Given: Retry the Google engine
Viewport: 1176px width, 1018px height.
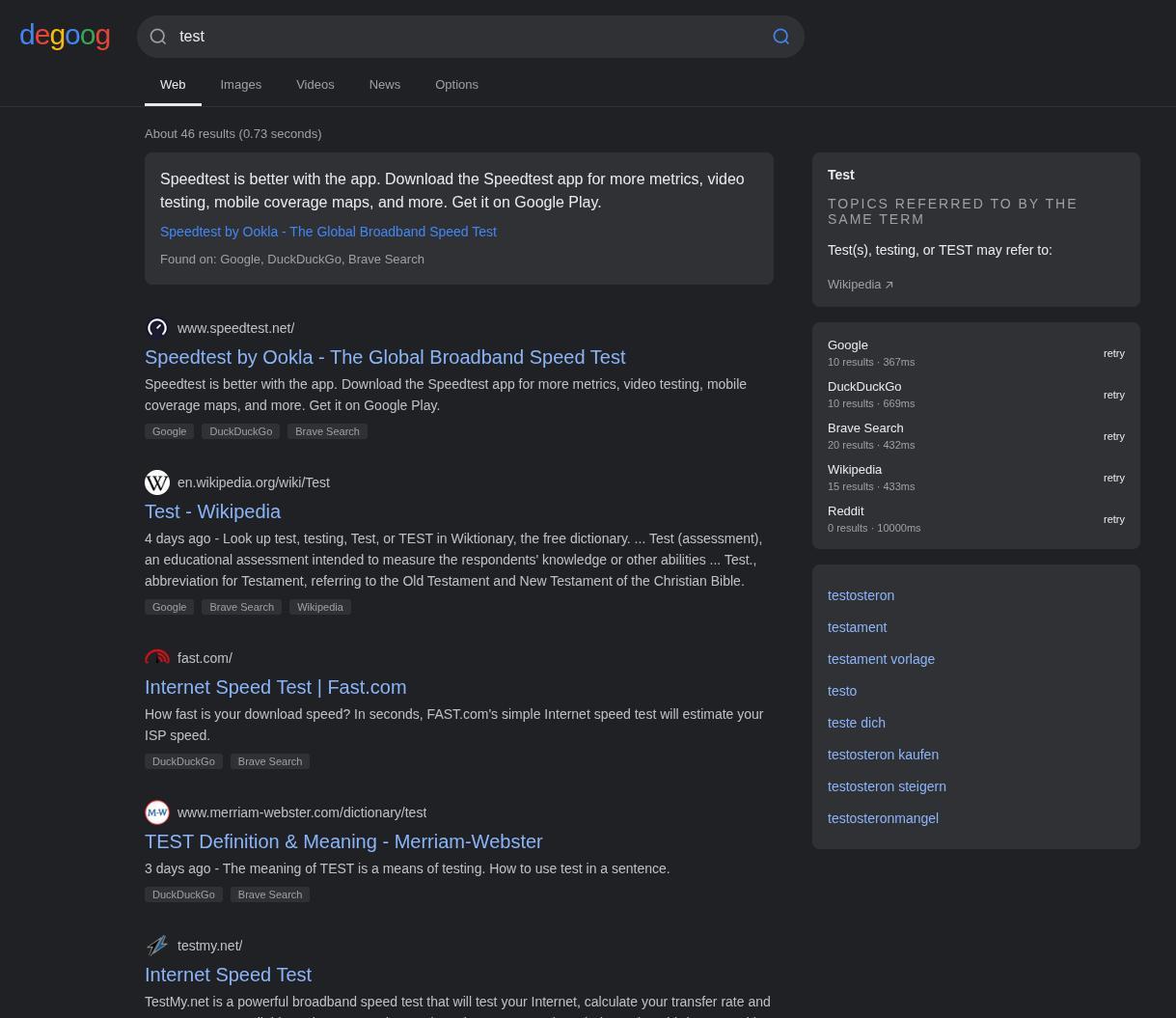Looking at the screenshot, I should [1114, 353].
